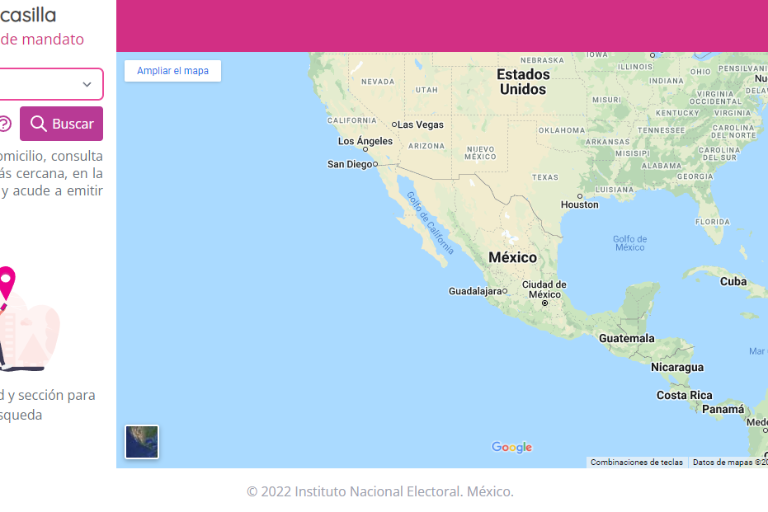Select the Guatemala label on the map

tap(626, 338)
